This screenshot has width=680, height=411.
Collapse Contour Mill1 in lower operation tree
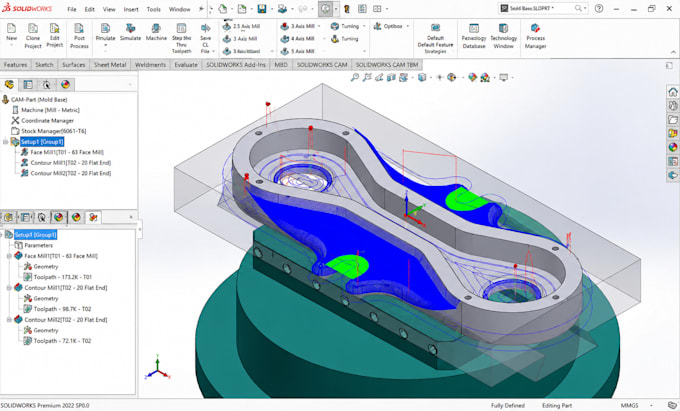click(x=9, y=288)
